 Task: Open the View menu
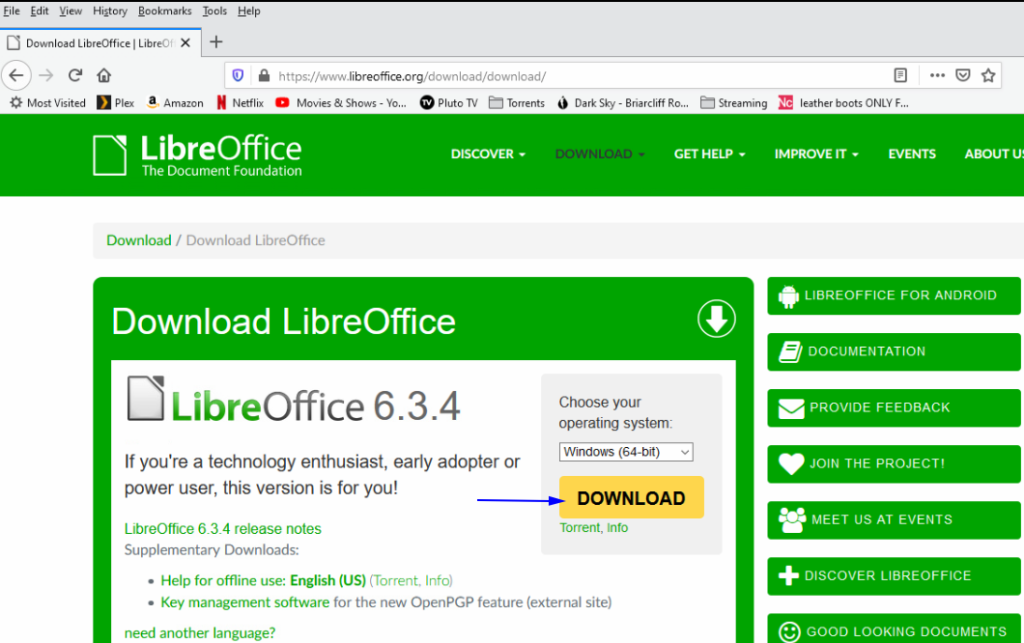[x=71, y=11]
